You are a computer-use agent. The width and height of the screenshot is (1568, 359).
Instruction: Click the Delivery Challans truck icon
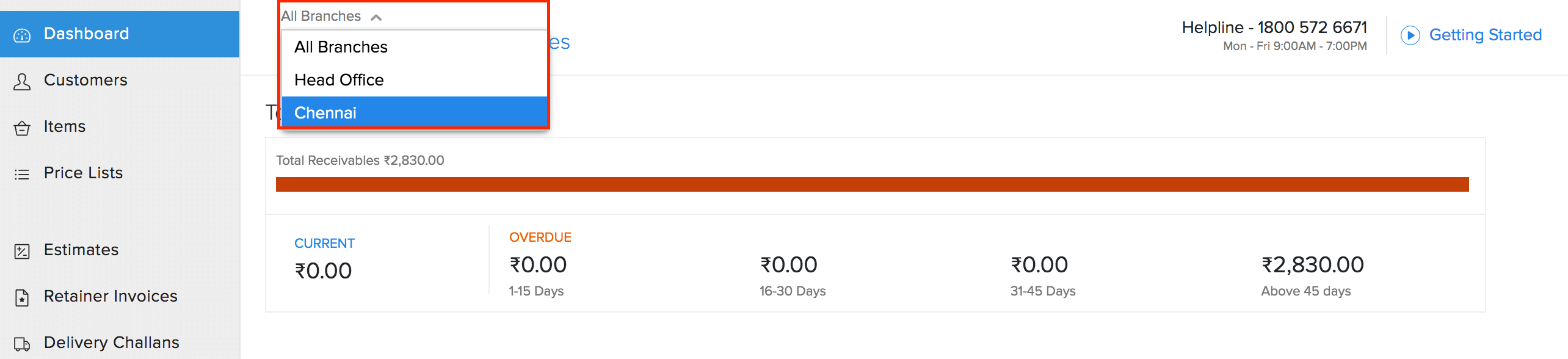[22, 344]
